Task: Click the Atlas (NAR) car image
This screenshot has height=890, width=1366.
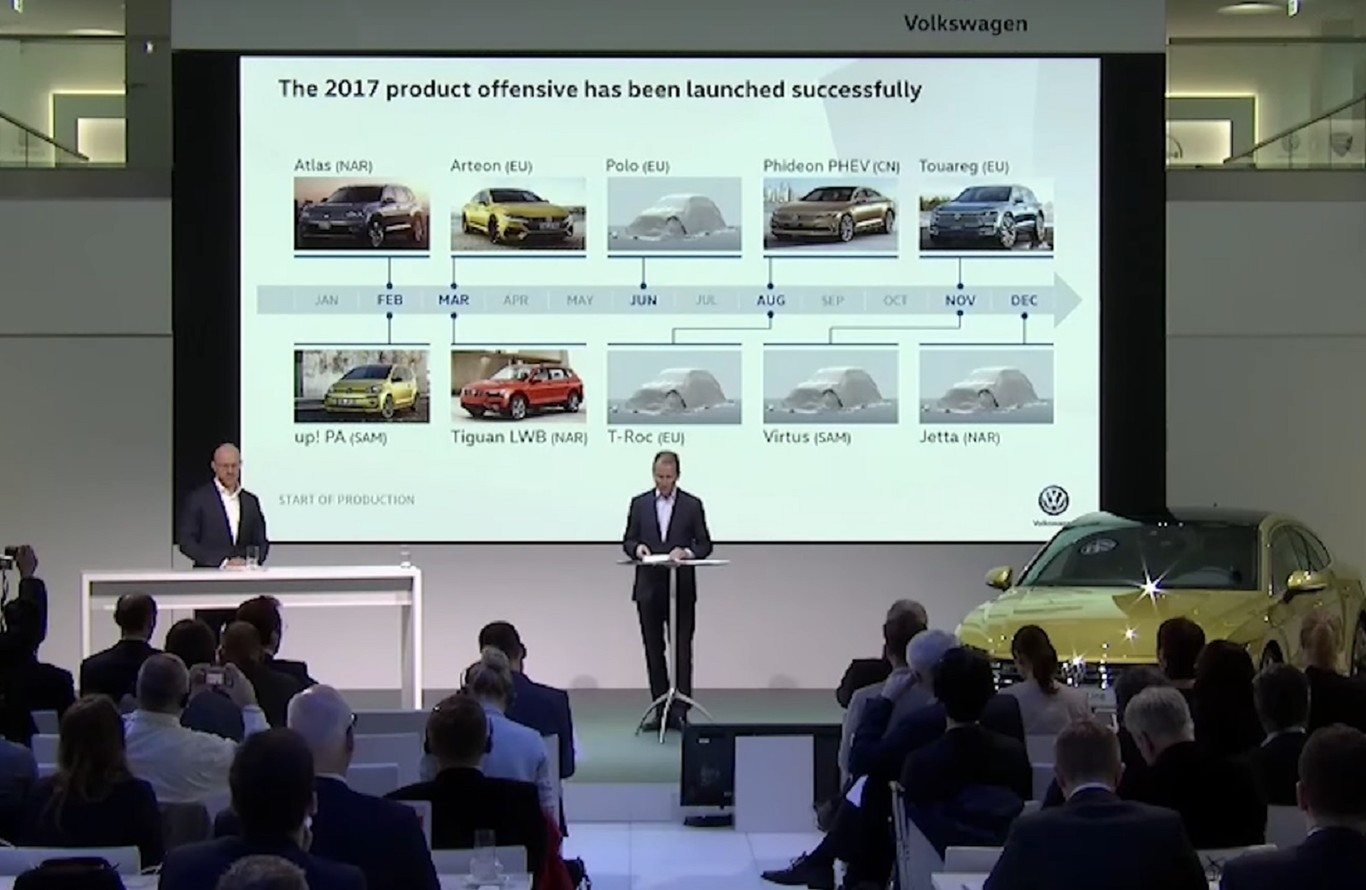Action: coord(362,214)
